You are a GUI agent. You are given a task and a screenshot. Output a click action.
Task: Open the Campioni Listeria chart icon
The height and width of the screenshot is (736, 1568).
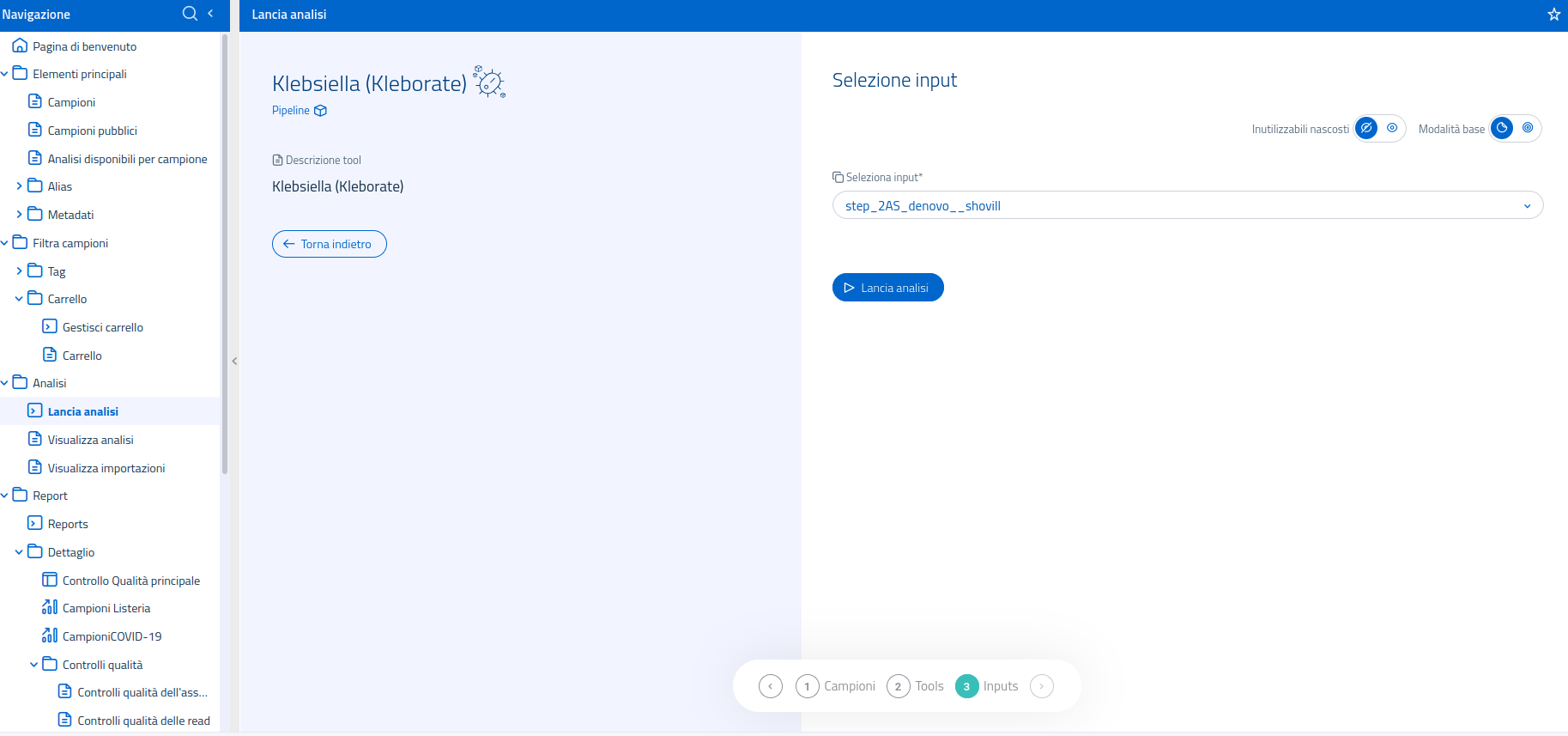(x=50, y=608)
